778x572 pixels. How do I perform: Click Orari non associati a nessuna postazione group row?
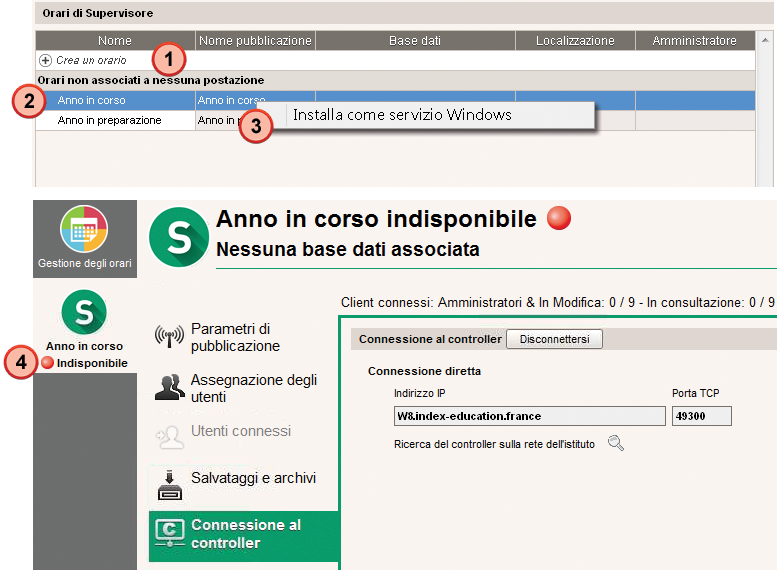[x=395, y=80]
